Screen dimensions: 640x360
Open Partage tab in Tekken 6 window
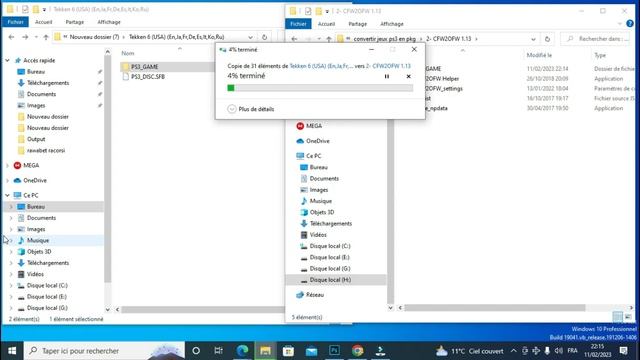(75, 22)
